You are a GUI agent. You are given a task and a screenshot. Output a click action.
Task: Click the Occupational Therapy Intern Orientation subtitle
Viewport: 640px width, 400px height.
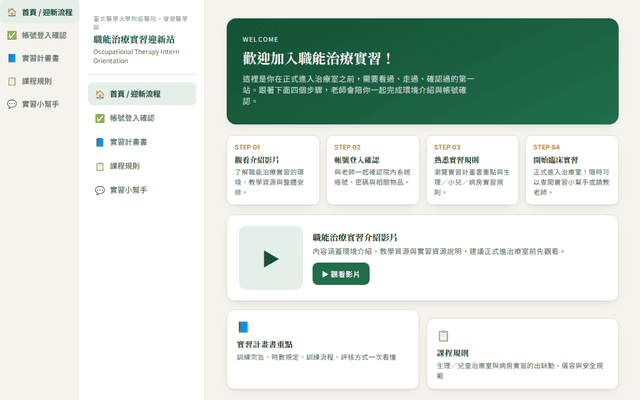(136, 56)
